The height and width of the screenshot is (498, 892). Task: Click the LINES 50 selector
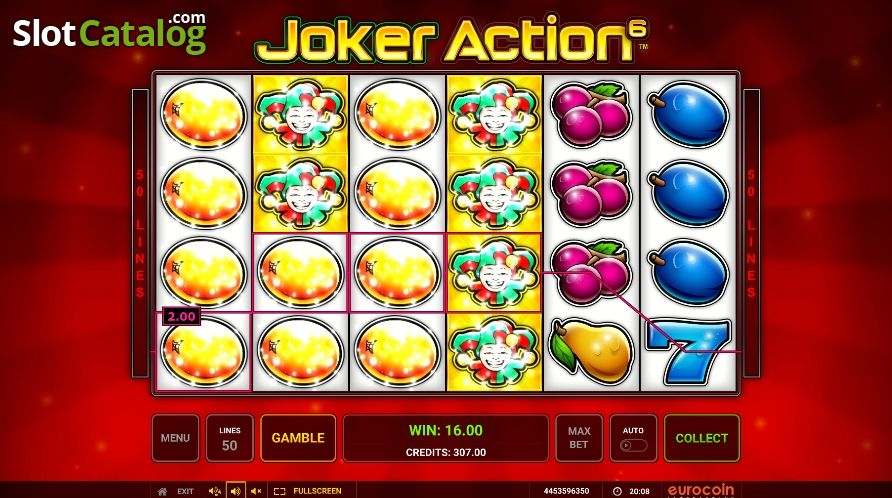click(230, 438)
